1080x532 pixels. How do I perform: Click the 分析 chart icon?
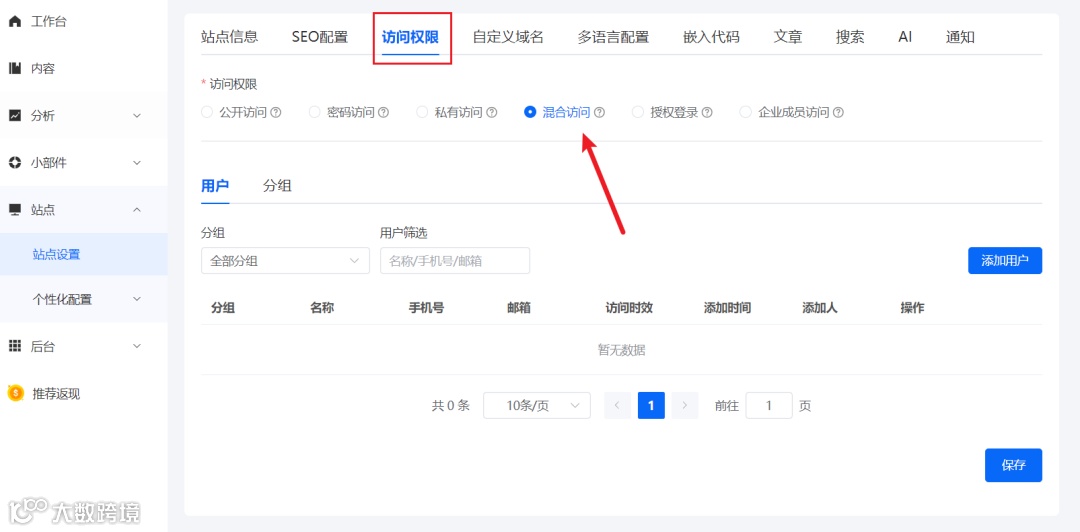pyautogui.click(x=14, y=116)
